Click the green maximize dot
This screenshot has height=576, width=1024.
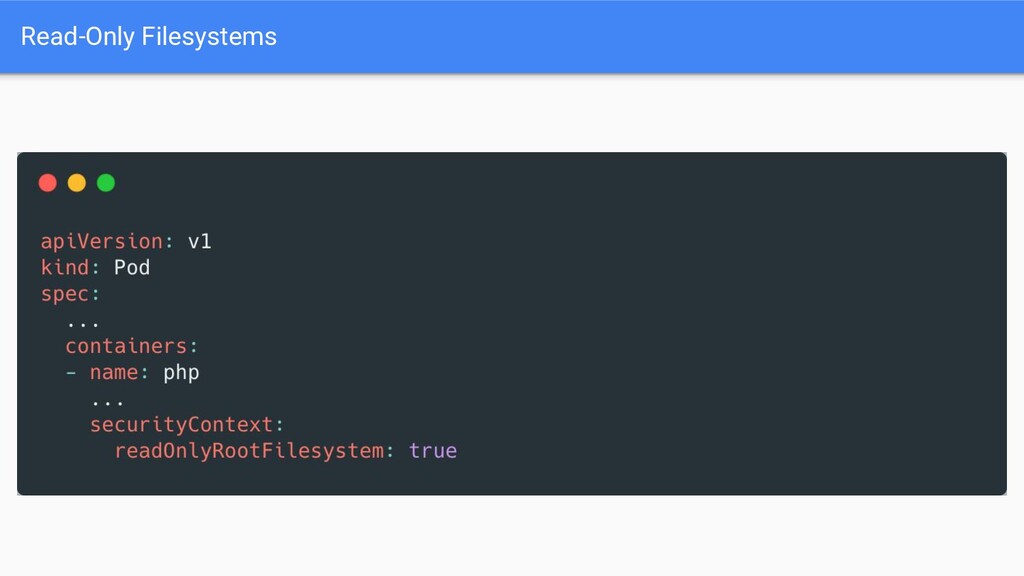[106, 183]
